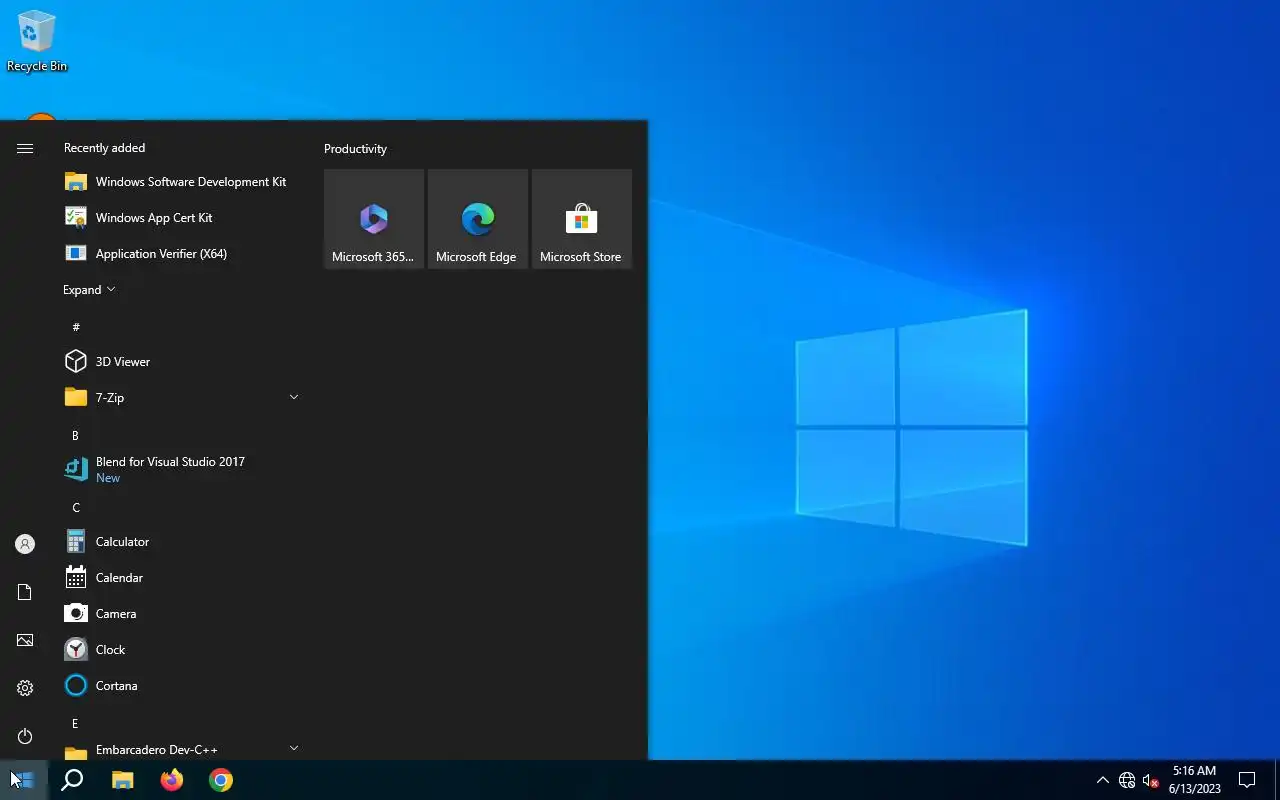Open network status tray icon
1280x800 pixels.
[x=1127, y=780]
